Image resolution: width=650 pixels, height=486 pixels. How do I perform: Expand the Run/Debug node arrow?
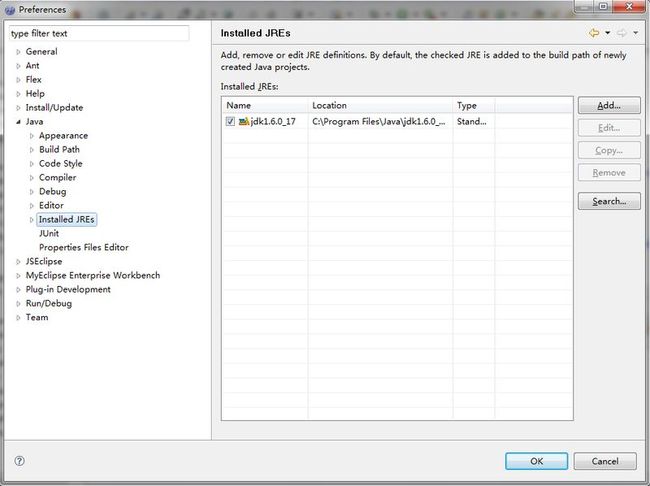click(x=18, y=304)
